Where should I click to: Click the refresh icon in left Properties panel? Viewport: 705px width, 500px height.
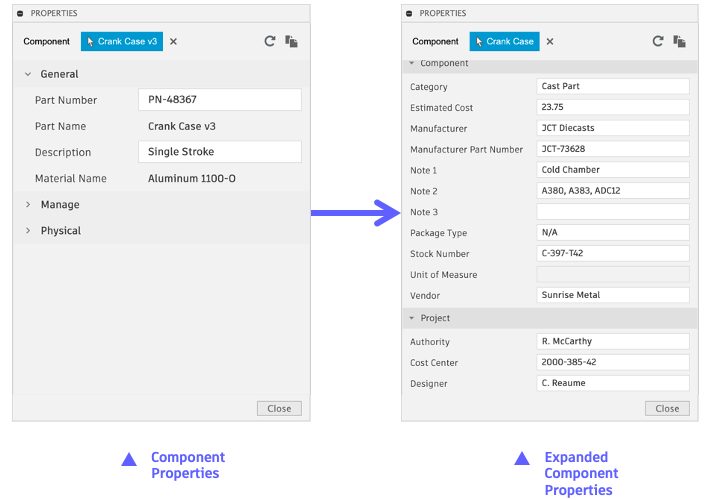(x=270, y=41)
